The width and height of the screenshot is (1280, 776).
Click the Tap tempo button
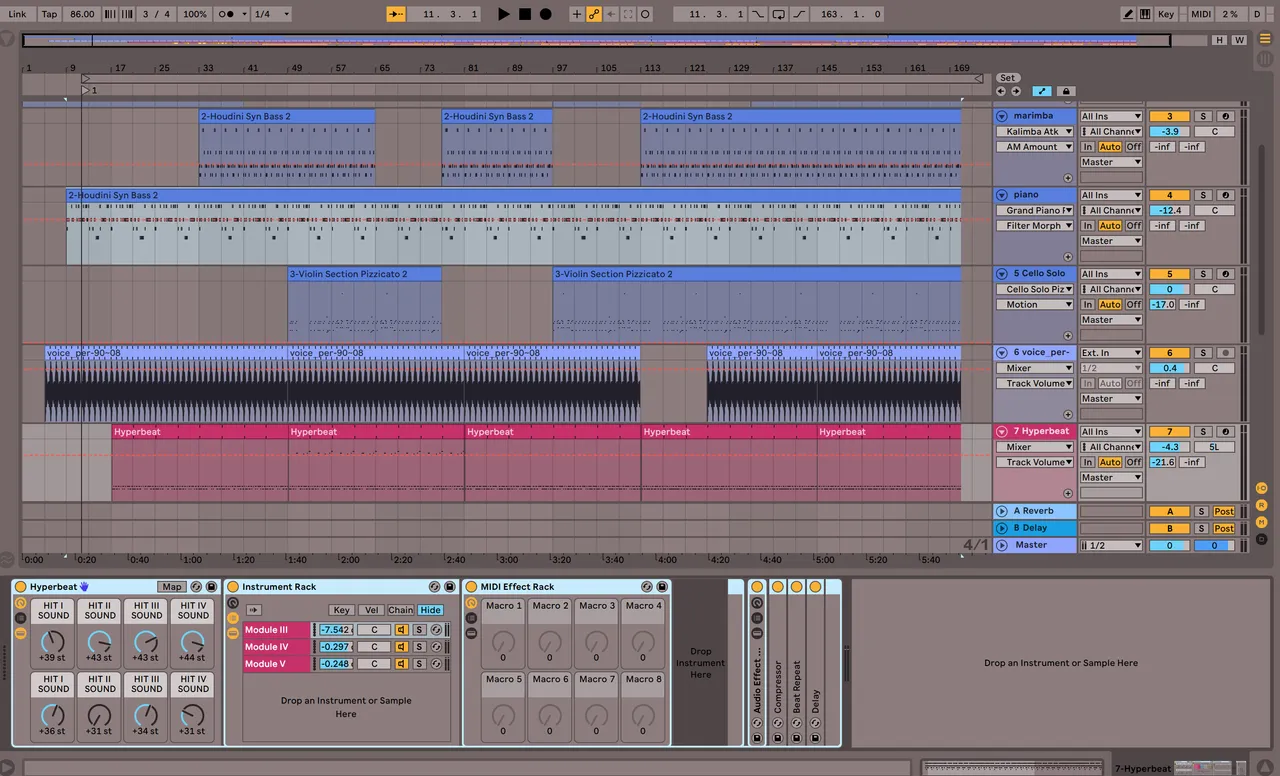49,14
